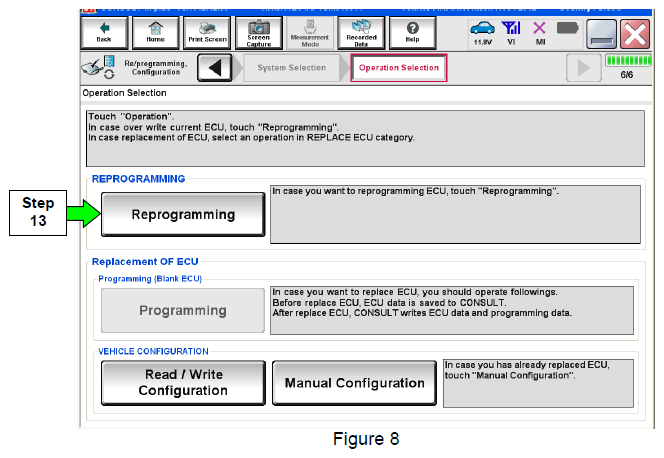This screenshot has width=664, height=458.
Task: Open the Help button
Action: tap(412, 33)
